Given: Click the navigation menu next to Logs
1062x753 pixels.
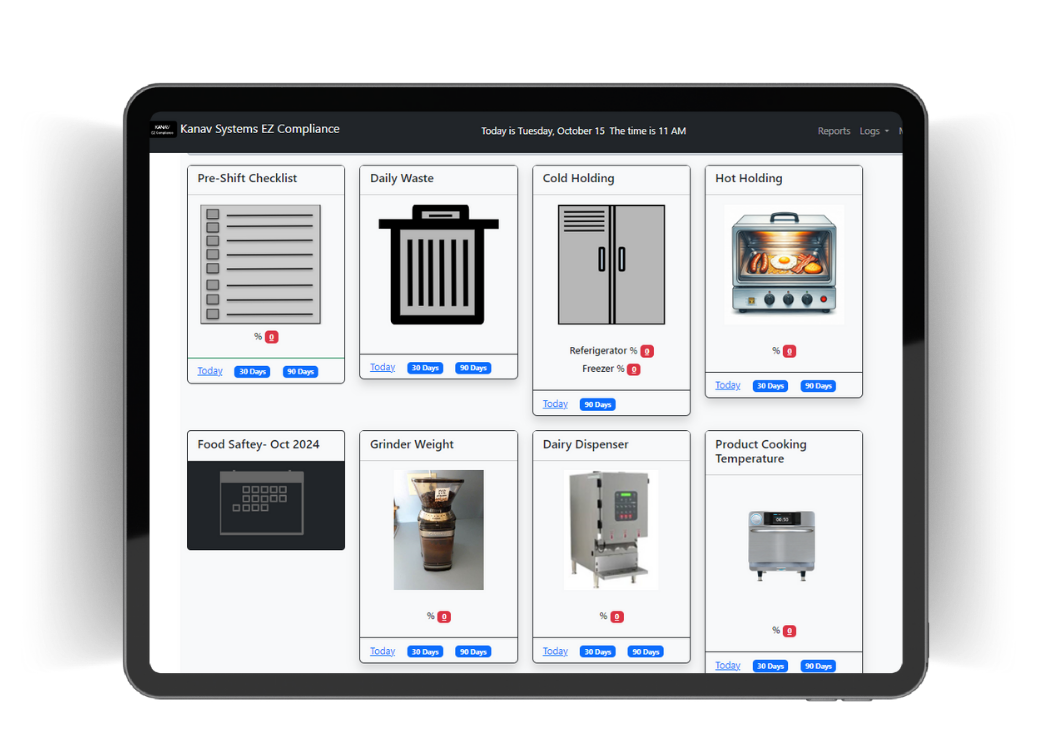Looking at the screenshot, I should coord(899,131).
